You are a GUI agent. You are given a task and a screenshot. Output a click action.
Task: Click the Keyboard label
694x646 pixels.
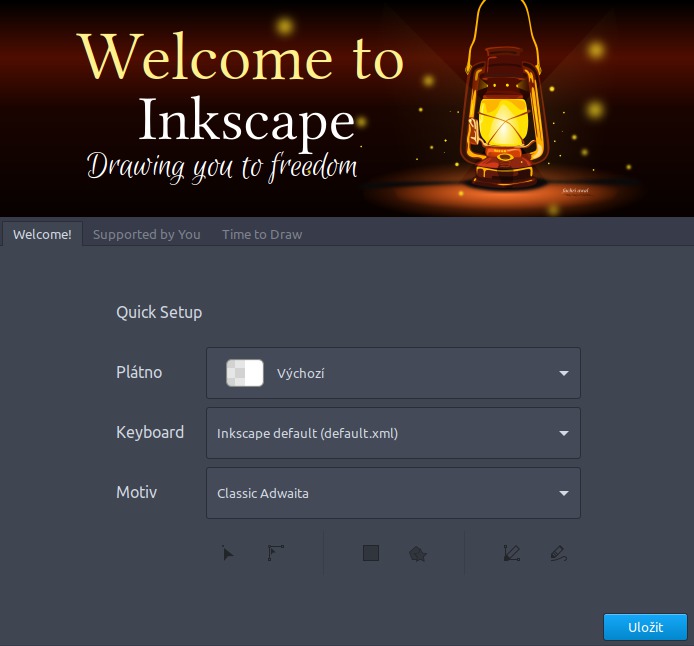coord(150,432)
